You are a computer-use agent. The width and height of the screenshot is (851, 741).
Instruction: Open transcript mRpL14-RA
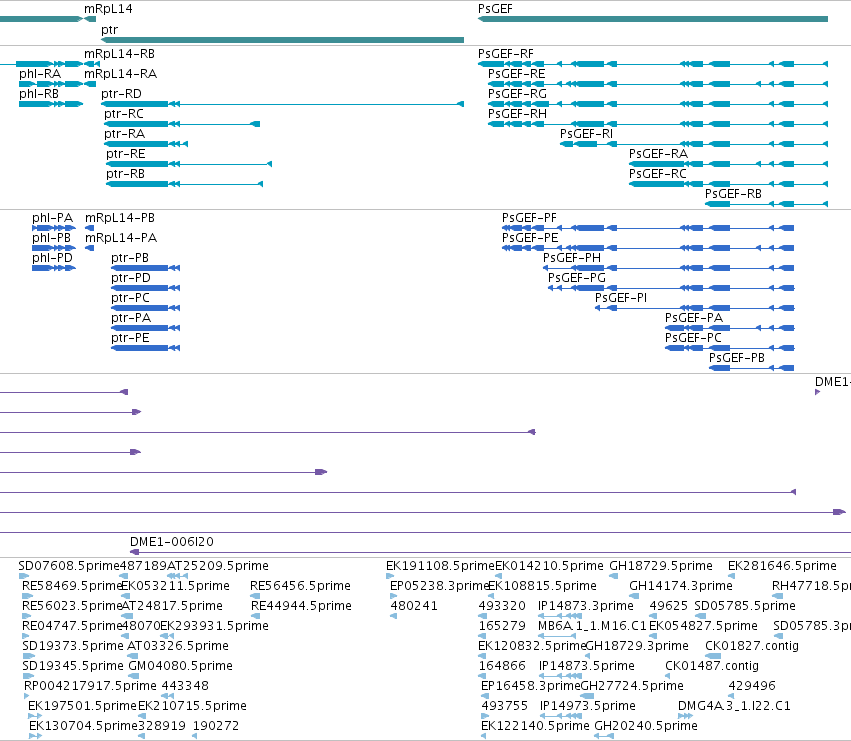point(120,74)
